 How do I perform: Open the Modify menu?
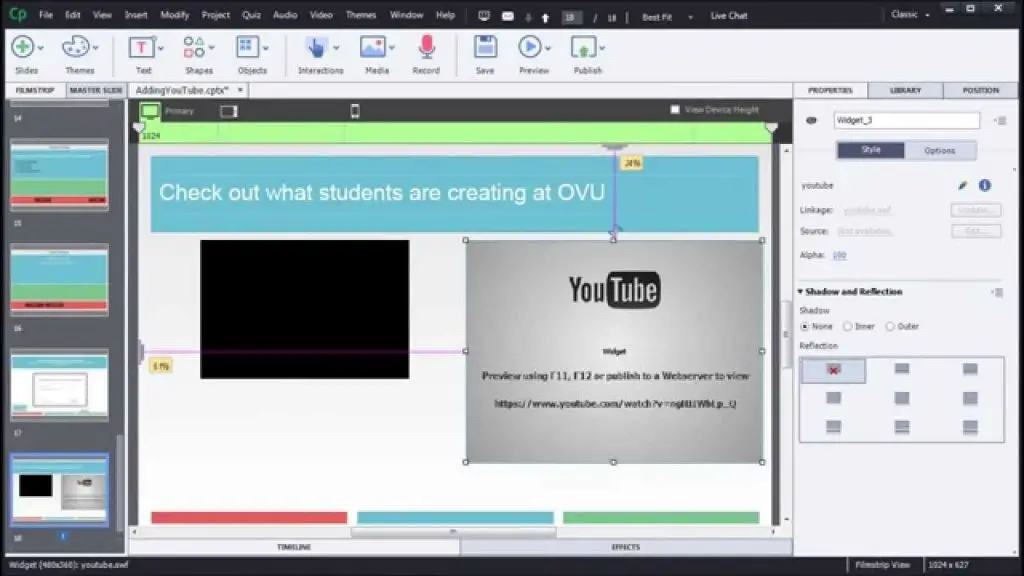point(174,15)
